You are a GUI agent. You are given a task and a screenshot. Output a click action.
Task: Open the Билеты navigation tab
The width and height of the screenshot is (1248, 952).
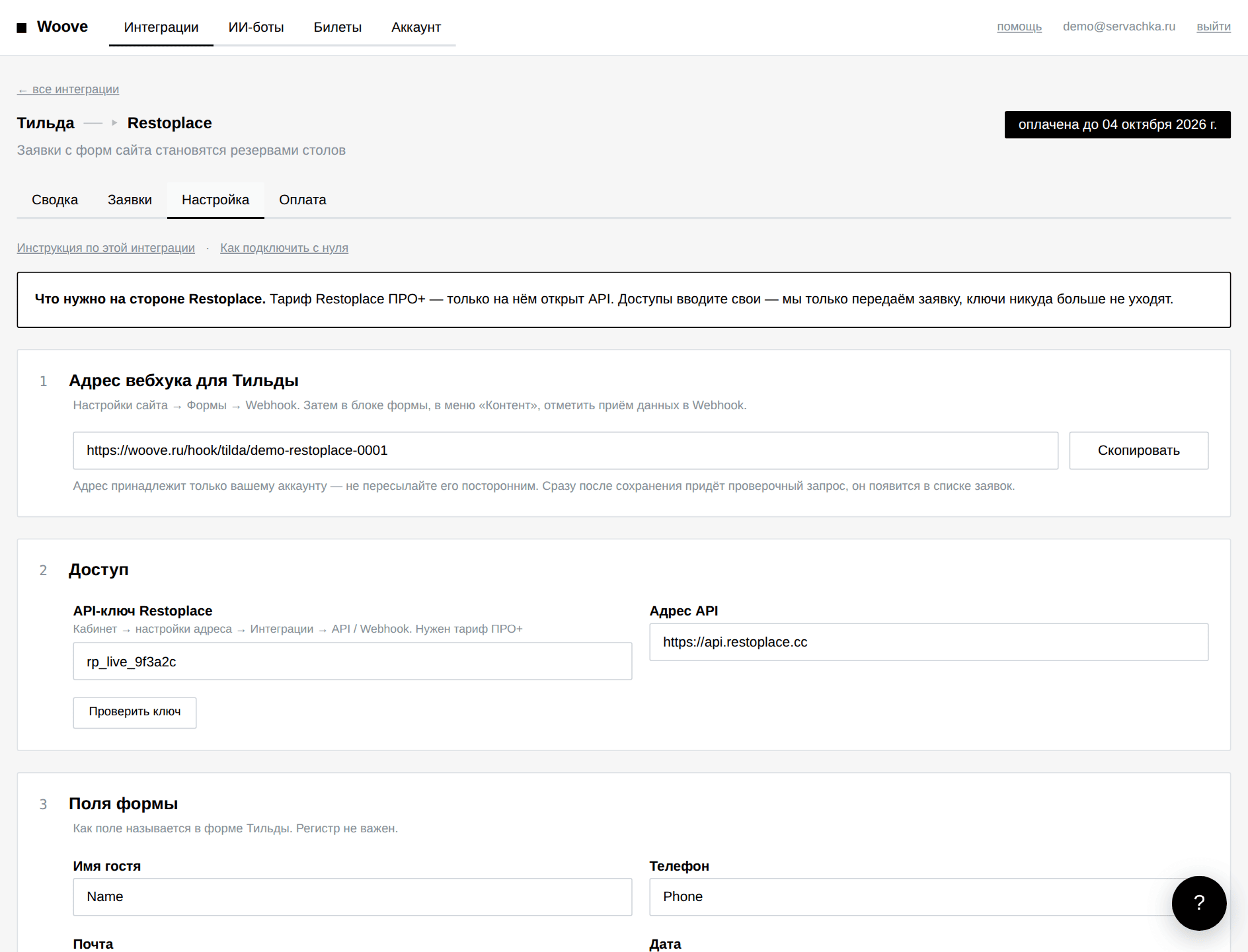coord(338,27)
